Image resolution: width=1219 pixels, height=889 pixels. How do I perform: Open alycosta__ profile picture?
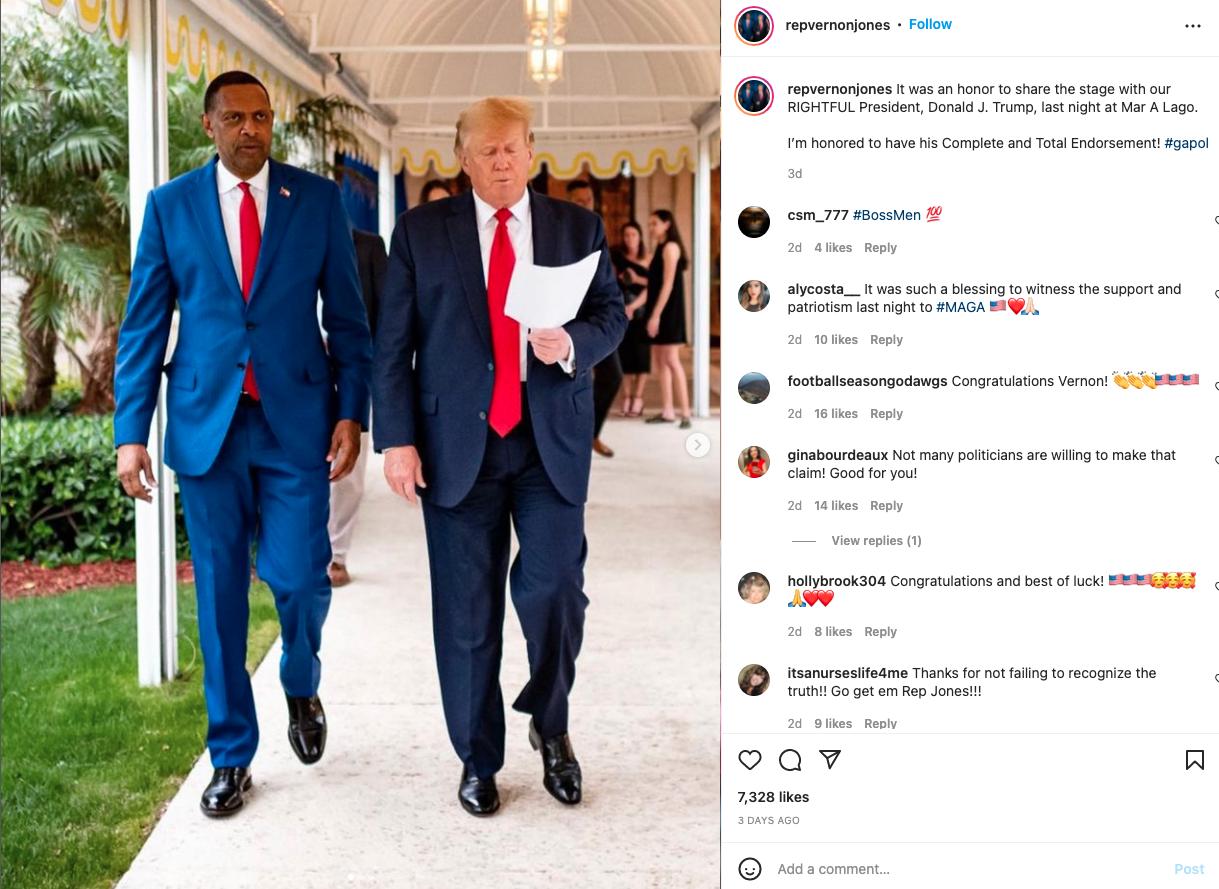754,296
